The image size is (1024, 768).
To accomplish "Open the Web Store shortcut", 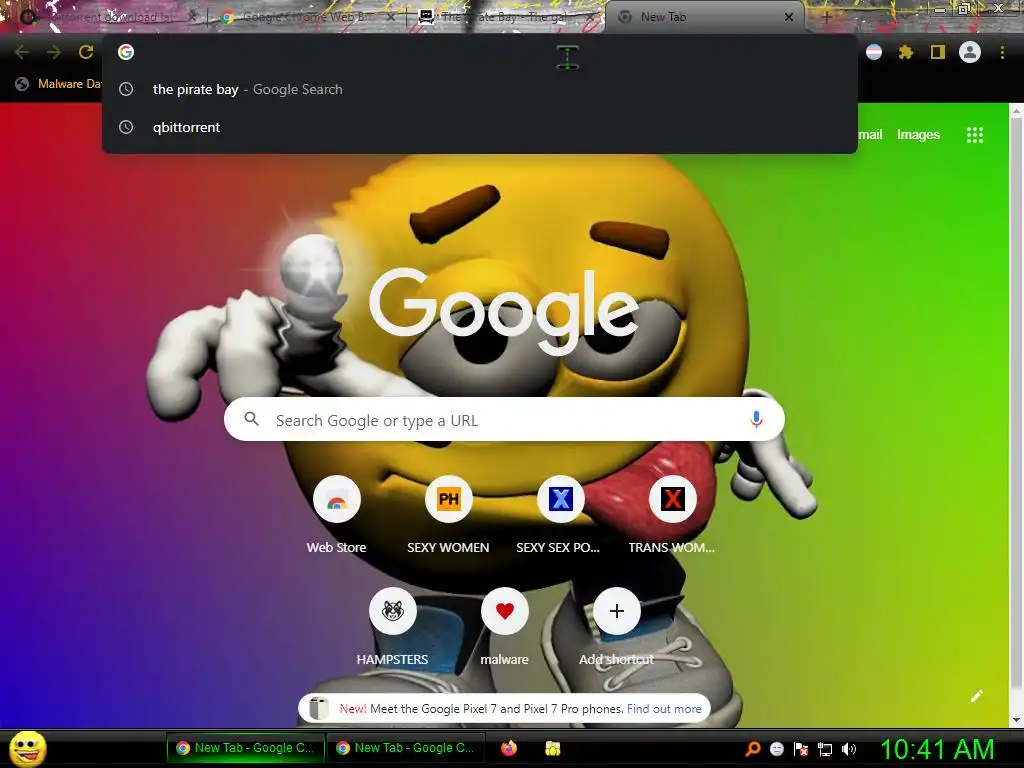I will [337, 515].
